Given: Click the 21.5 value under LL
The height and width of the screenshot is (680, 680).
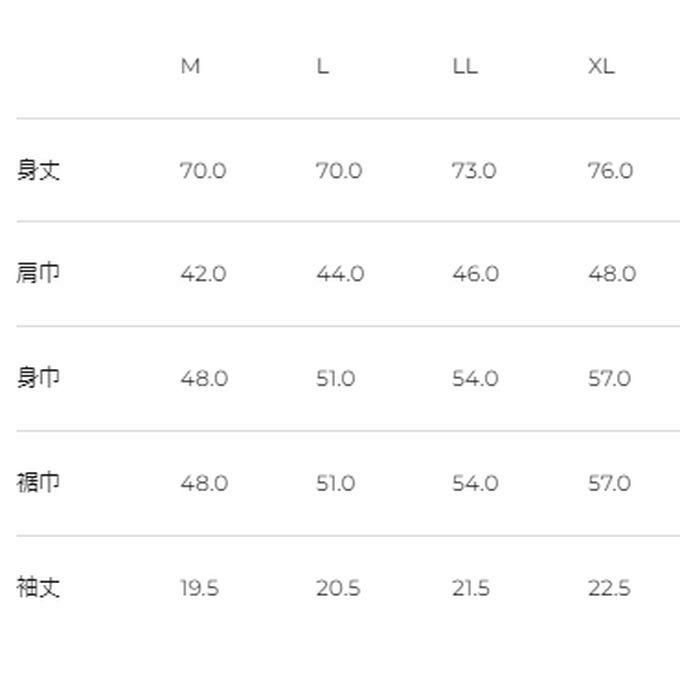Looking at the screenshot, I should (x=470, y=588).
